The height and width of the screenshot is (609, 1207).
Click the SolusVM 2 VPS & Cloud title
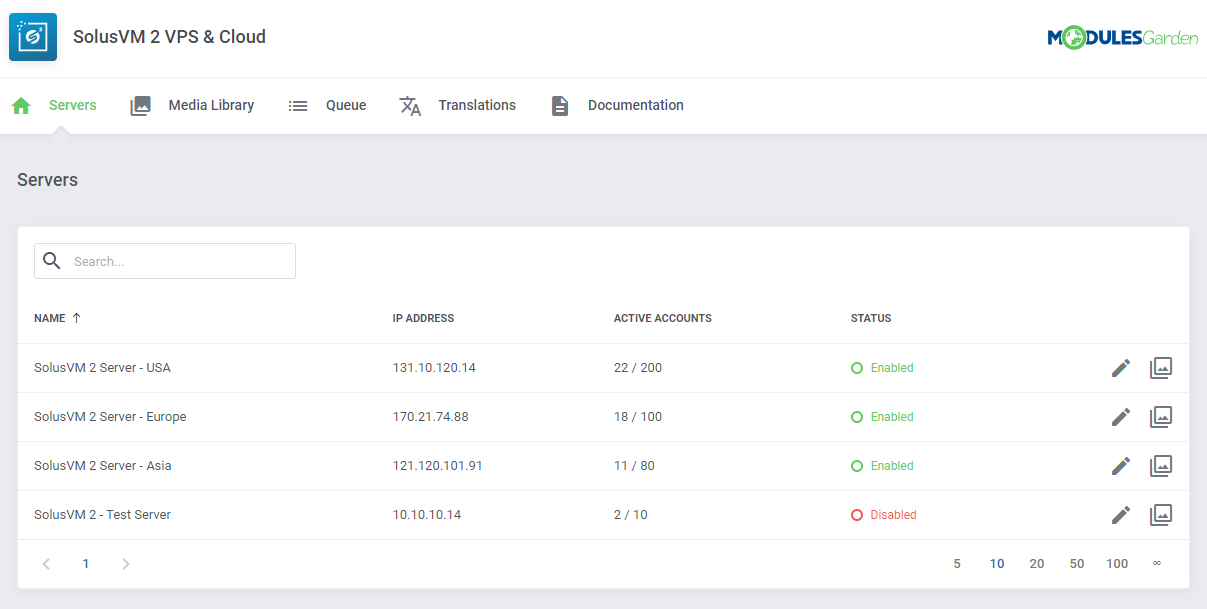169,37
